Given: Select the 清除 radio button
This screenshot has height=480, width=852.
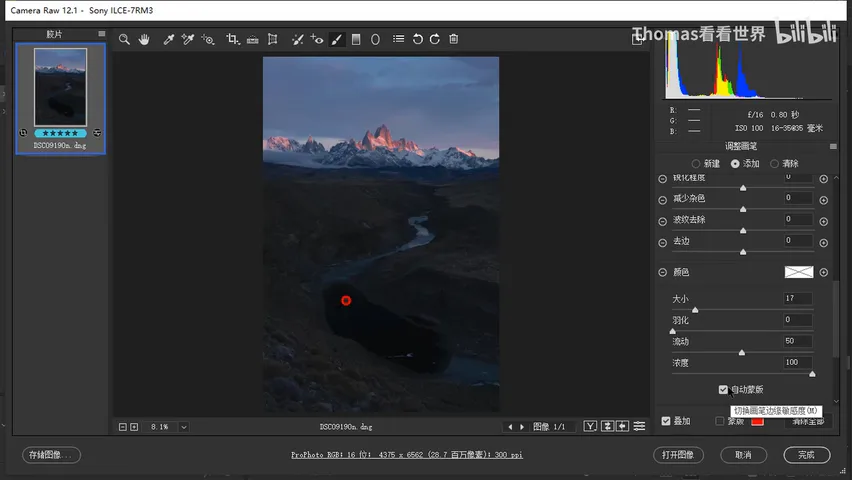Looking at the screenshot, I should point(774,164).
